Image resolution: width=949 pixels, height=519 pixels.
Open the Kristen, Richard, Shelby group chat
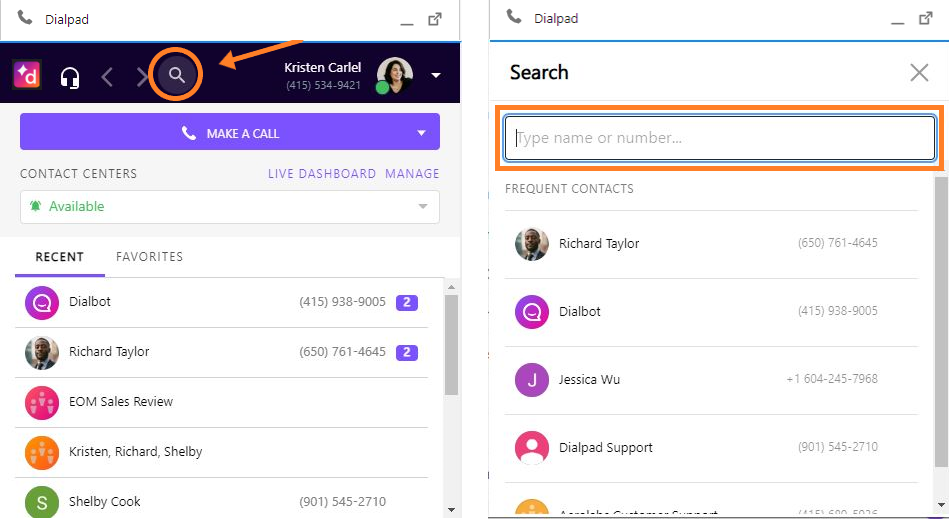pyautogui.click(x=222, y=452)
